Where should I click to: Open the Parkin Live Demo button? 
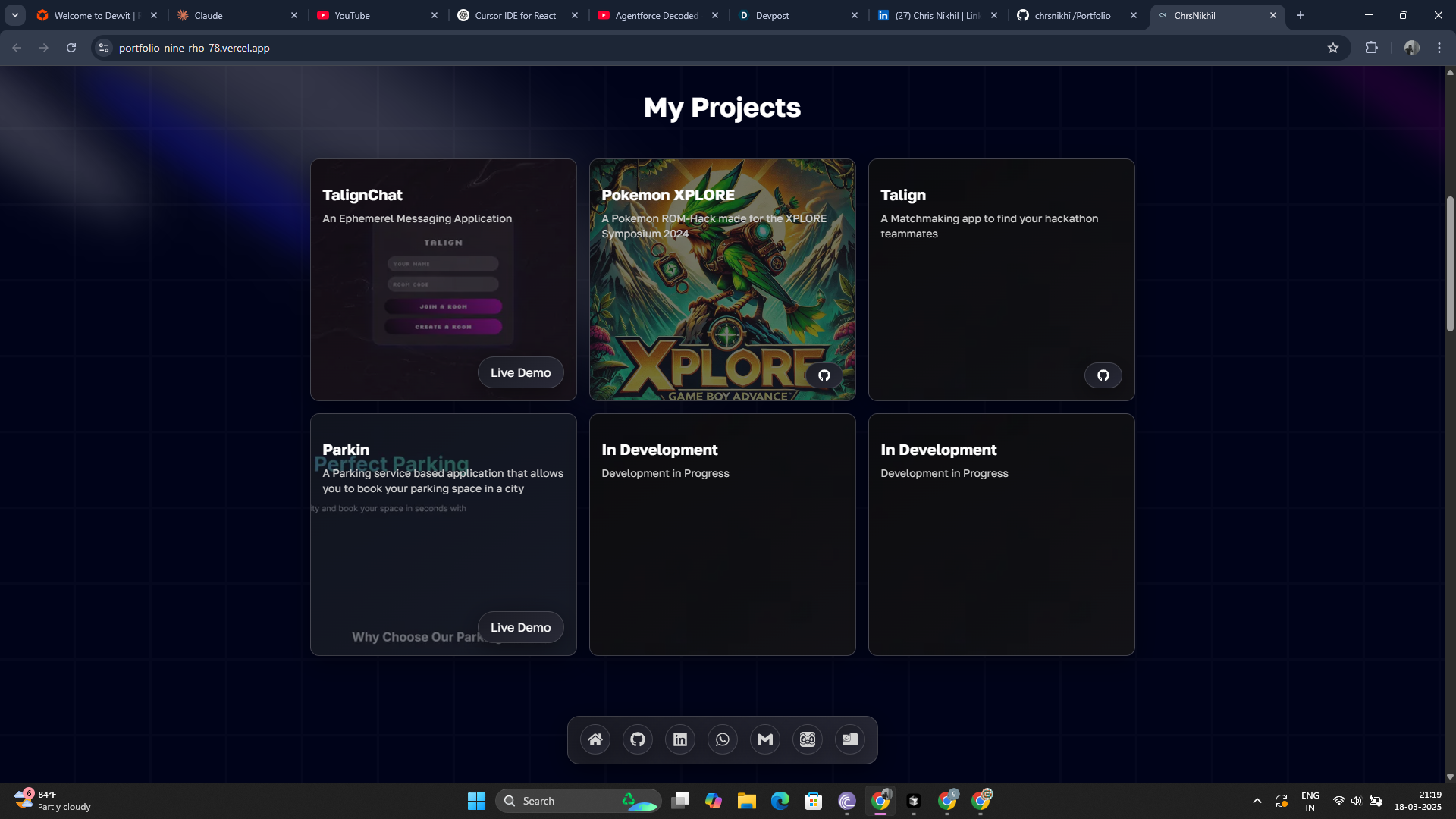tap(520, 627)
